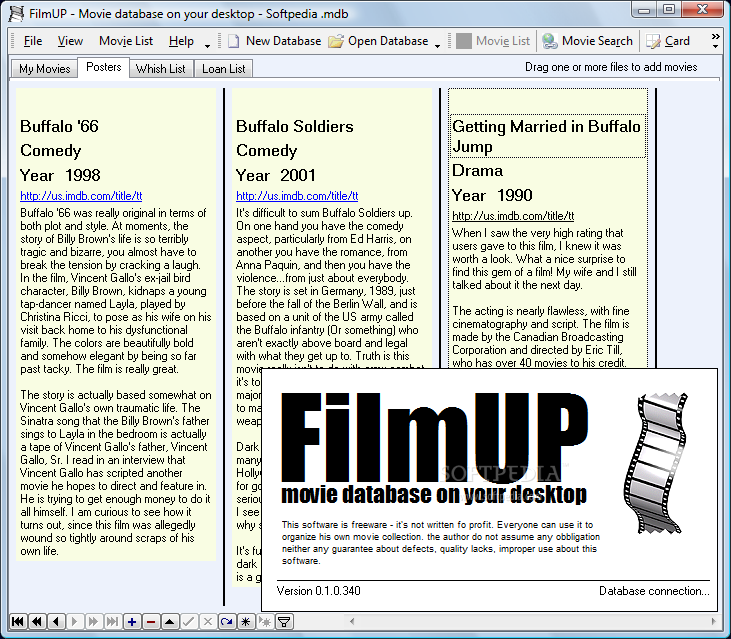Open the Buffalo Soldiers IMDb link
Screen dimensions: 731x639
click(x=297, y=196)
